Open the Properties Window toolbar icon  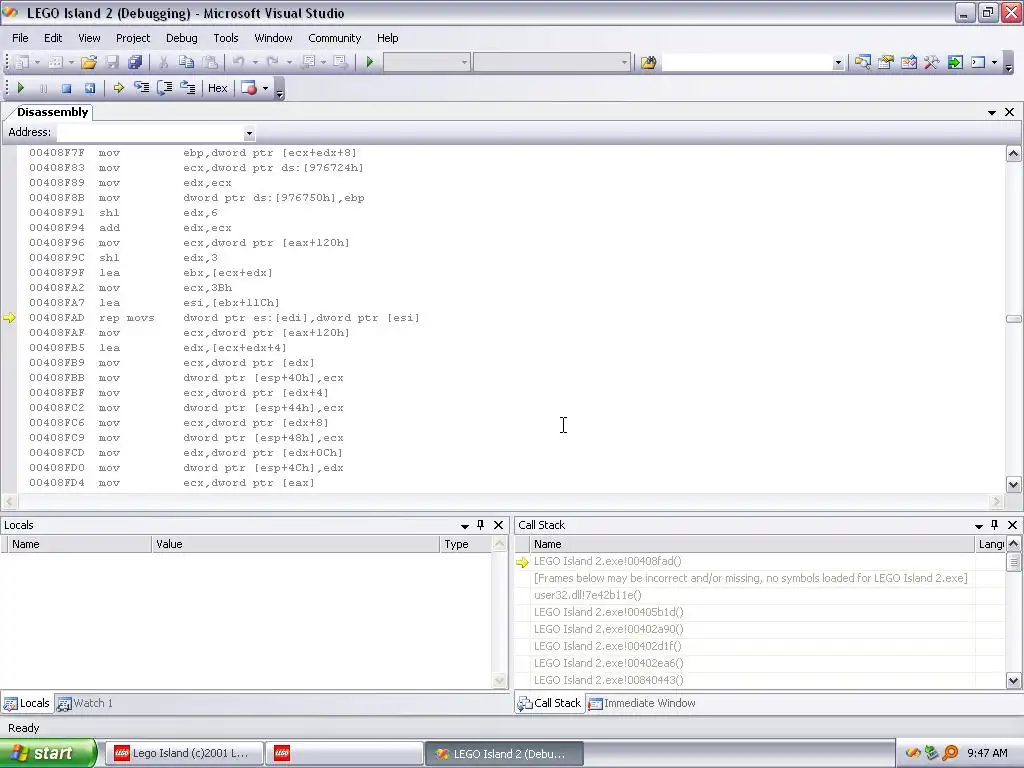[x=886, y=62]
